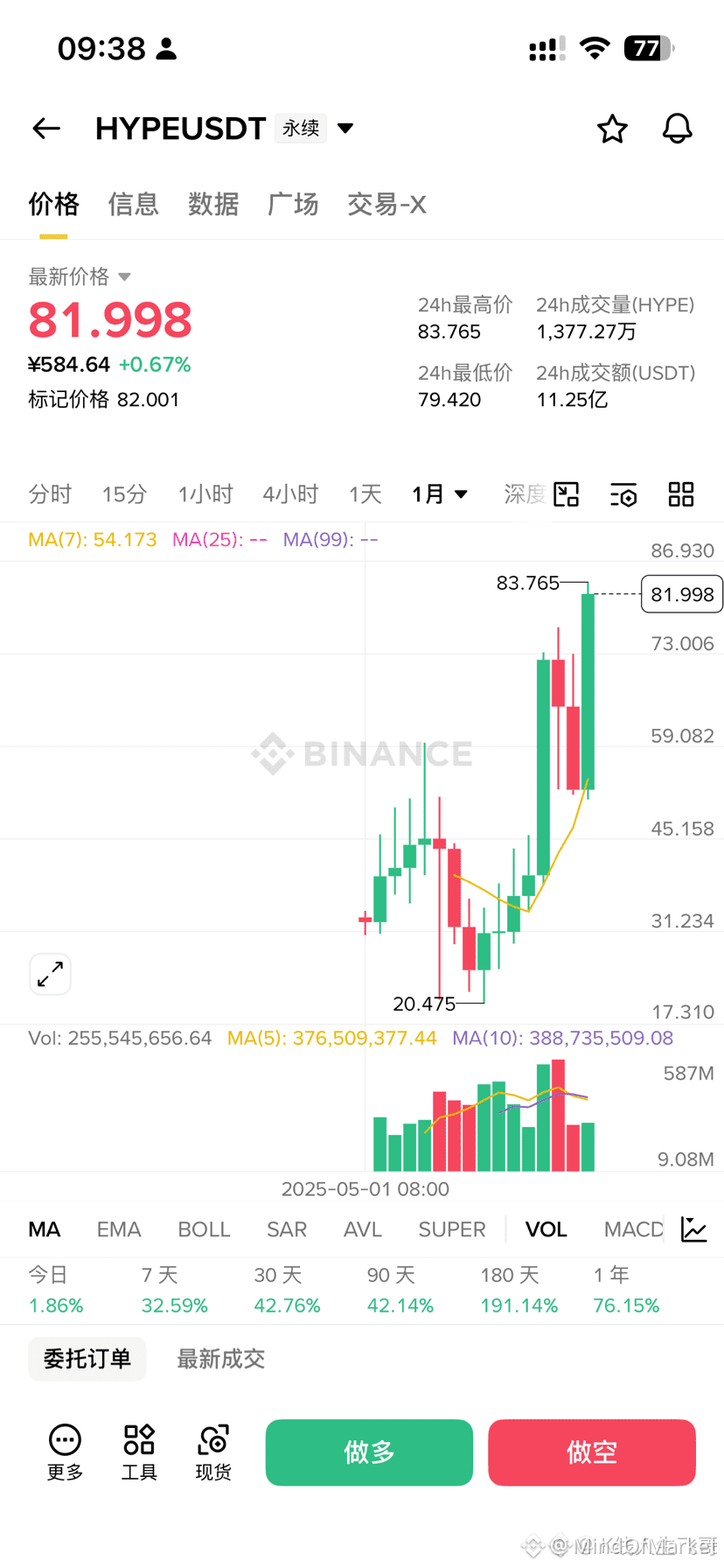Switch to the 信息 tab
The width and height of the screenshot is (724, 1568).
(x=133, y=204)
